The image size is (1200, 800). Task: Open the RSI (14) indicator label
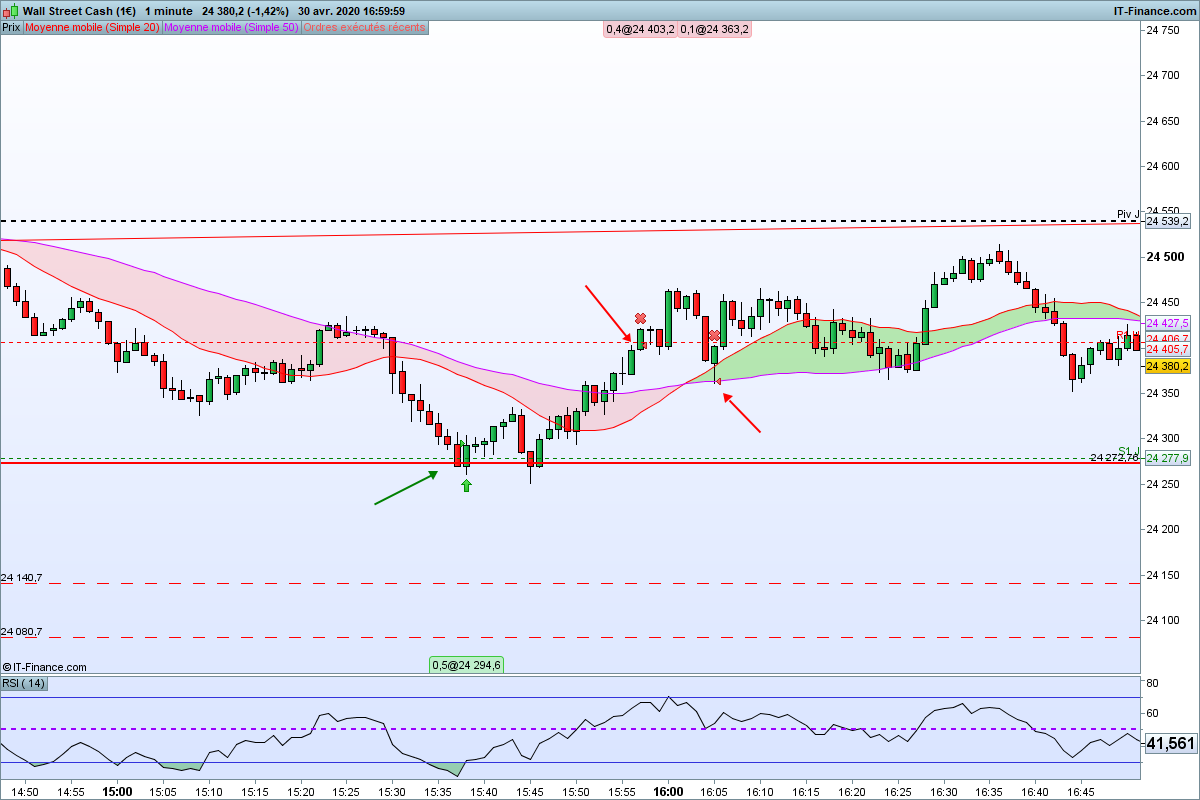(x=24, y=683)
